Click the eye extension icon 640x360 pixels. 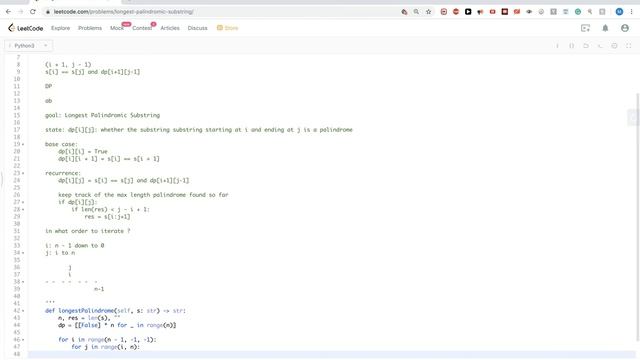[529, 12]
